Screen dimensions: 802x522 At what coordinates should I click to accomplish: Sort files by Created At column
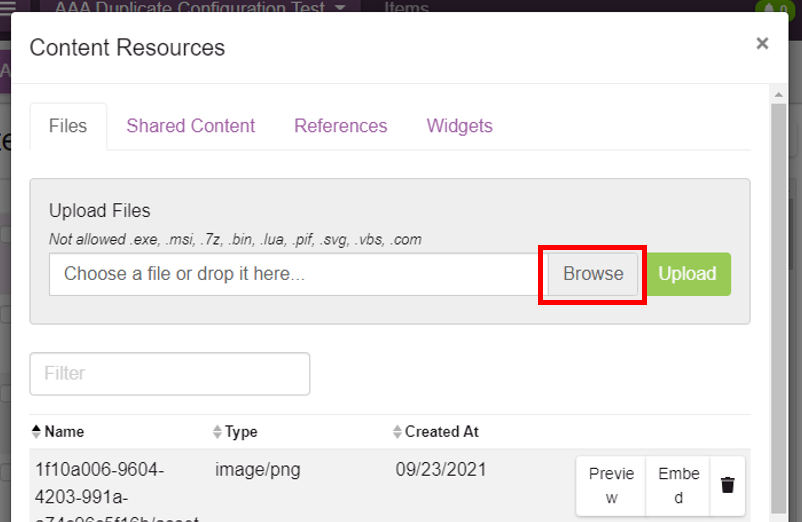(x=436, y=432)
